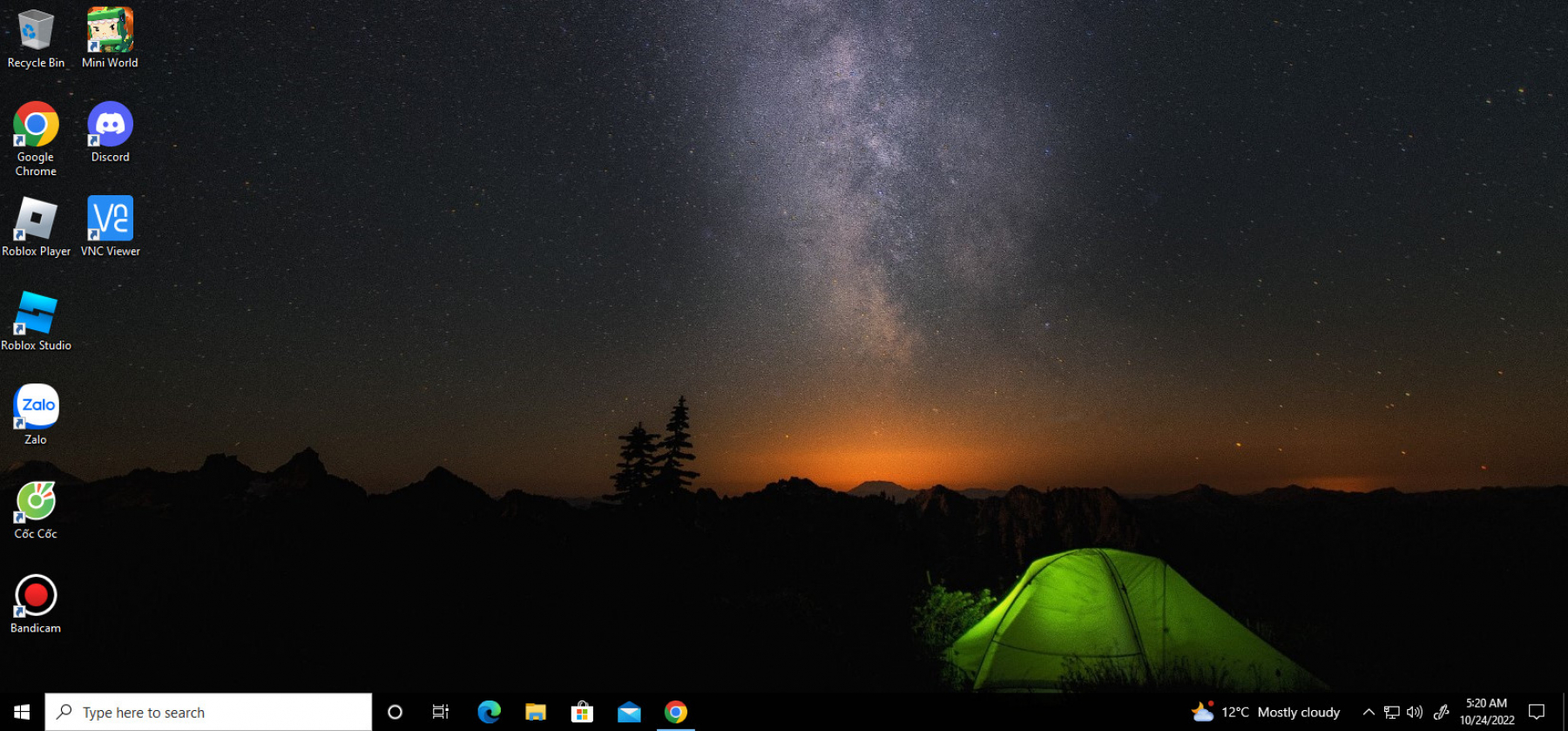Select the Cốc Cốc browser shortcut
Viewport: 1568px width, 731px height.
[x=36, y=510]
